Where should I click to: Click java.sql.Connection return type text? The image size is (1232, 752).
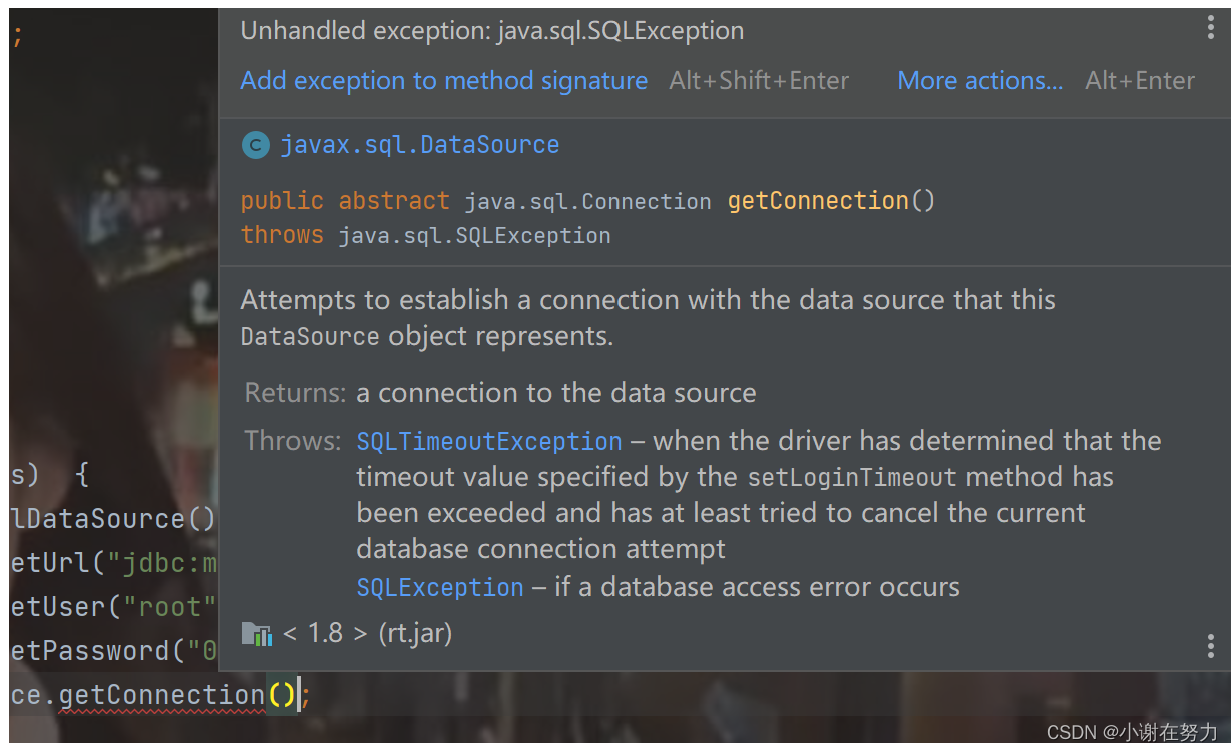[x=588, y=202]
